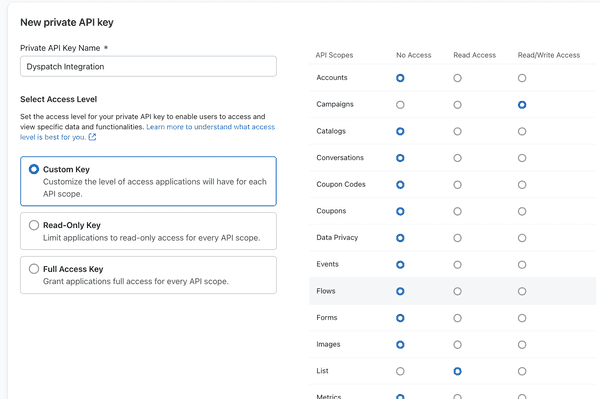The image size is (600, 399).
Task: Choose Read/Write Access for Catalogs
Action: pos(522,132)
